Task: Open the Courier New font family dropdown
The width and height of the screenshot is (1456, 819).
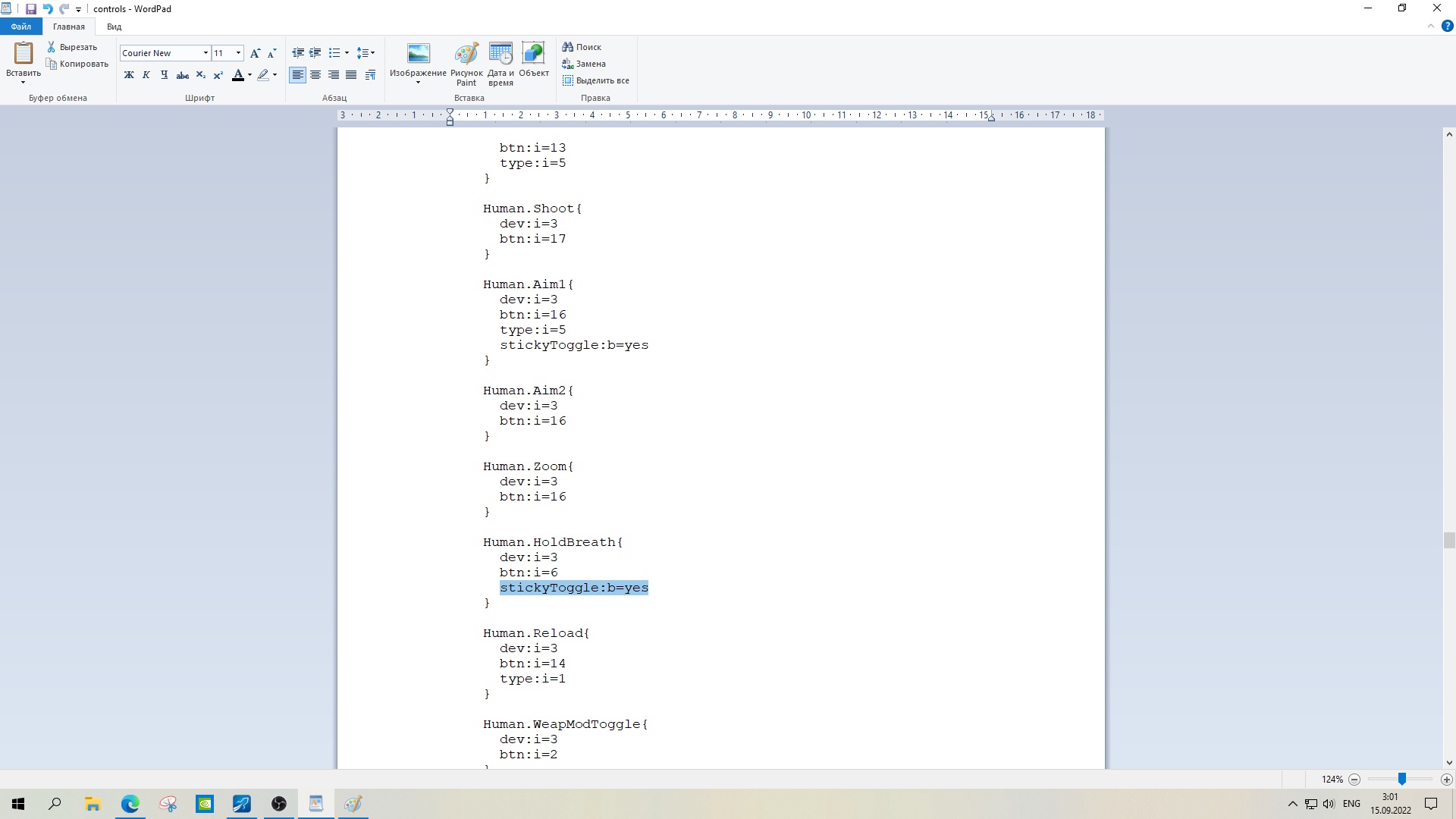Action: (x=206, y=53)
